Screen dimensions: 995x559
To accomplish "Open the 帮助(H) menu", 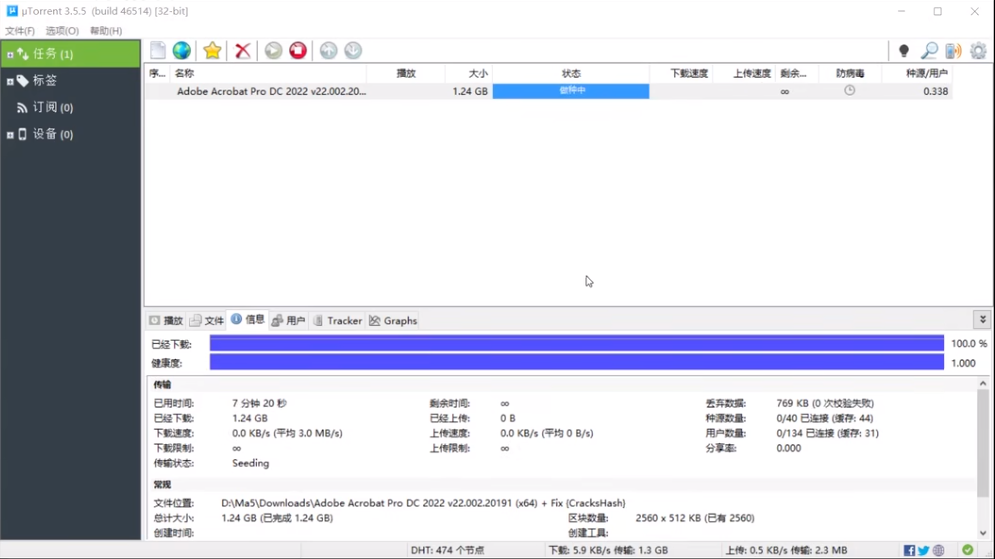I will 106,30.
